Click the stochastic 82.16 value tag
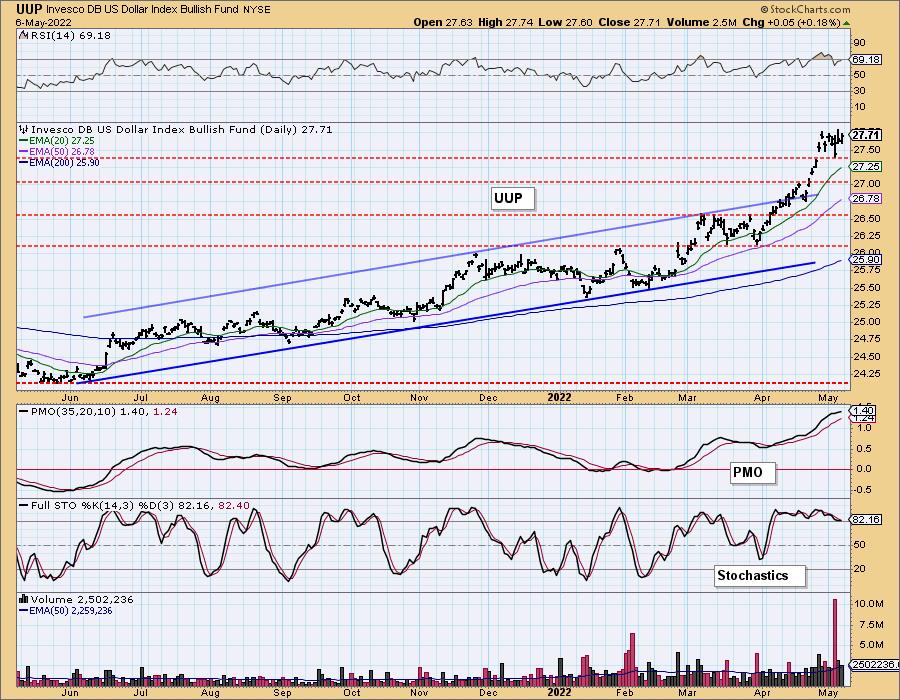The width and height of the screenshot is (900, 700). [x=867, y=520]
